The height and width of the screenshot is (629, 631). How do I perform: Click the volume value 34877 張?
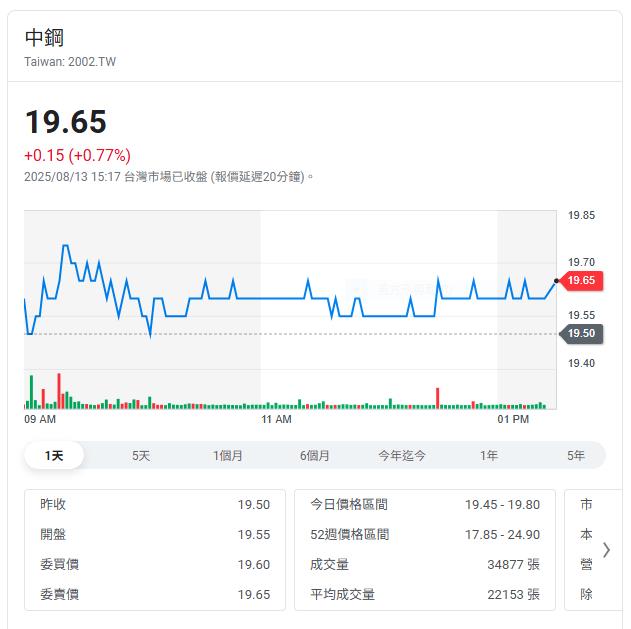[x=513, y=565]
